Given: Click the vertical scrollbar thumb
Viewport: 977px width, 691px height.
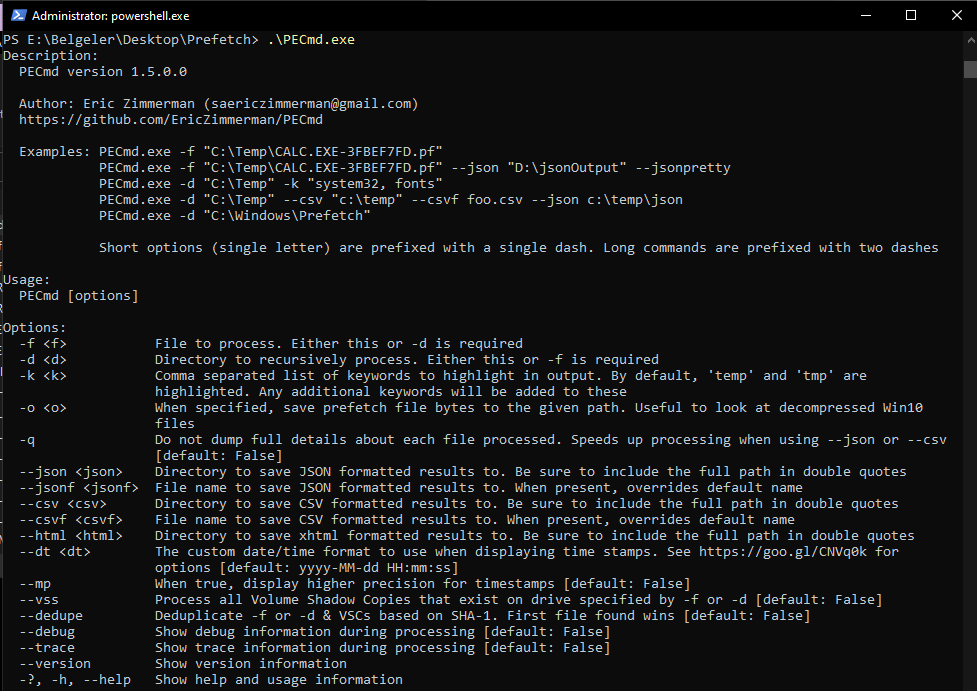Looking at the screenshot, I should pos(969,68).
